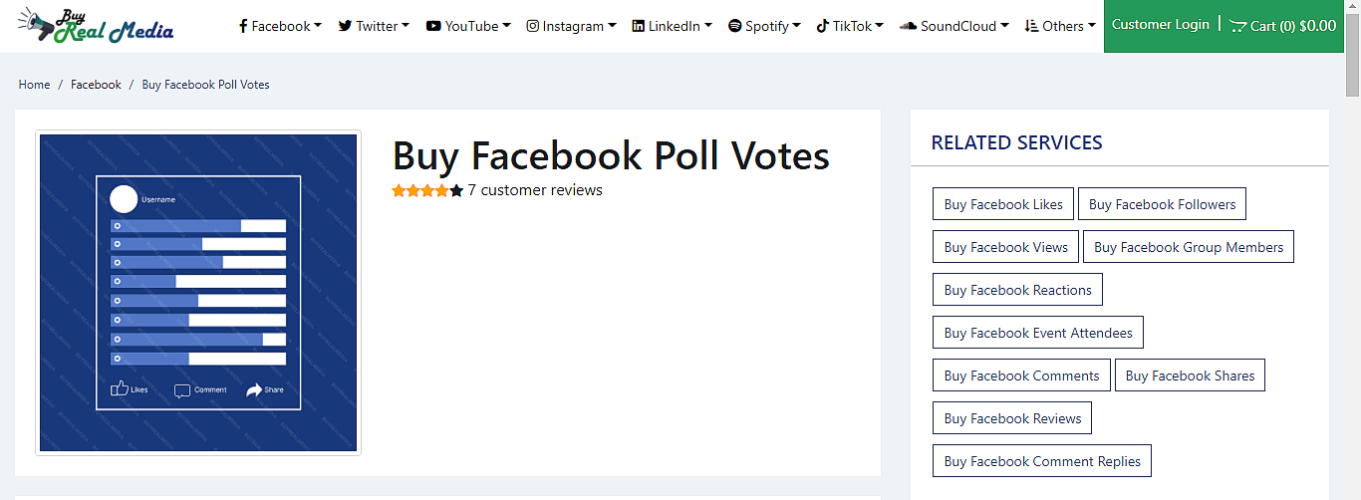
Task: Go to Home in the breadcrumb
Action: [x=34, y=85]
